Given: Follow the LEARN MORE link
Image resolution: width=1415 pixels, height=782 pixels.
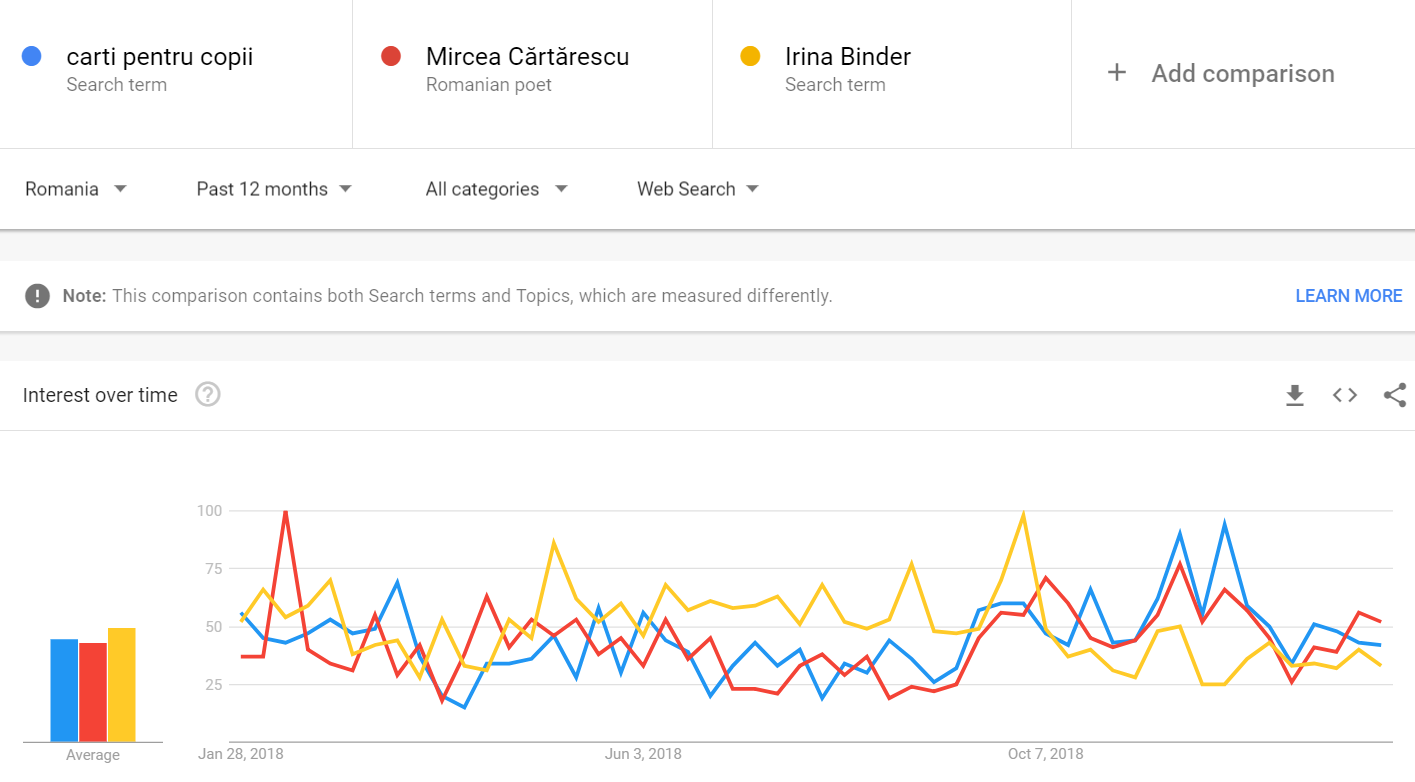Looking at the screenshot, I should click(1348, 296).
